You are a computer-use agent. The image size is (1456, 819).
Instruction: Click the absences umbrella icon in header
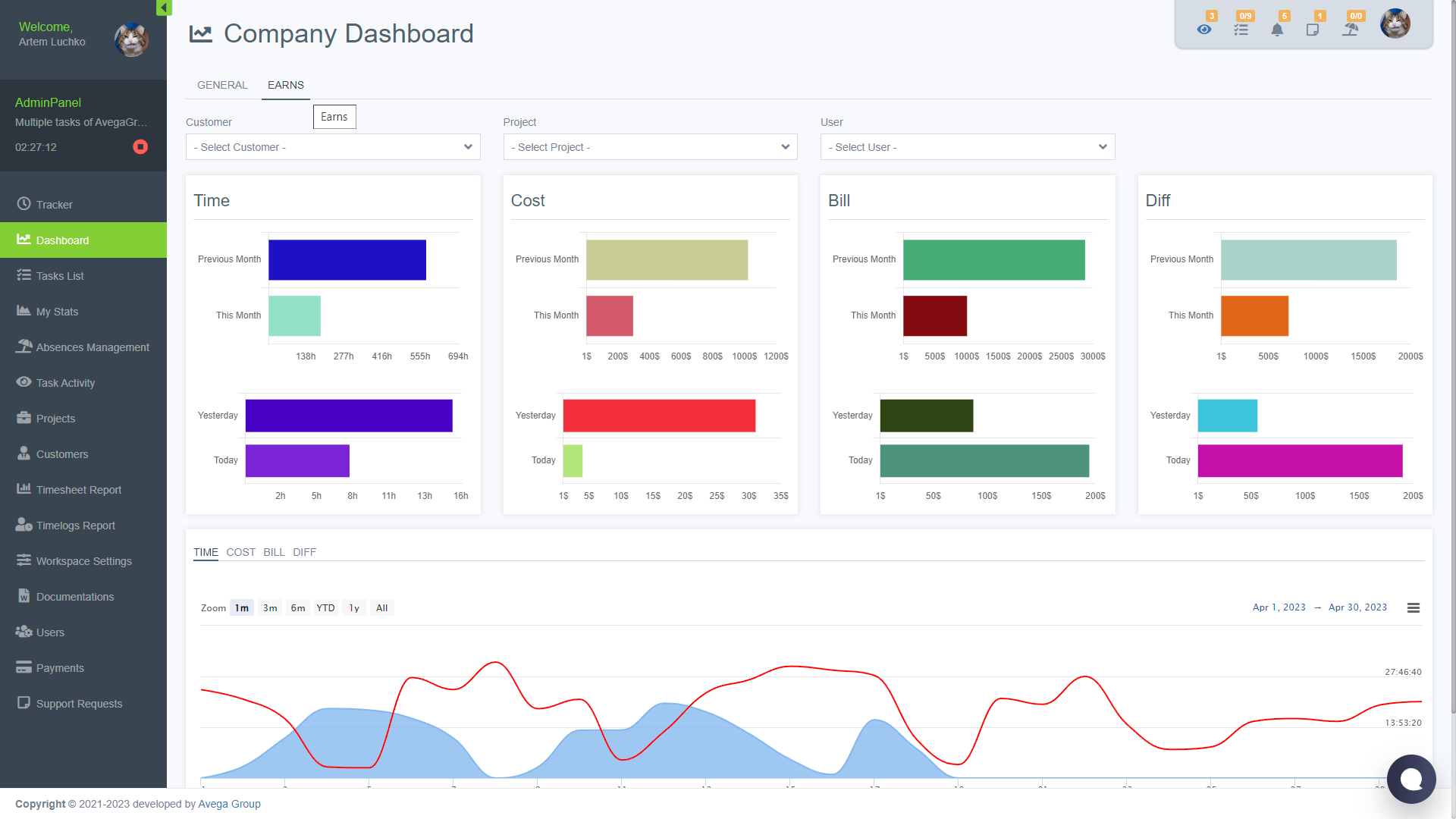(1351, 30)
